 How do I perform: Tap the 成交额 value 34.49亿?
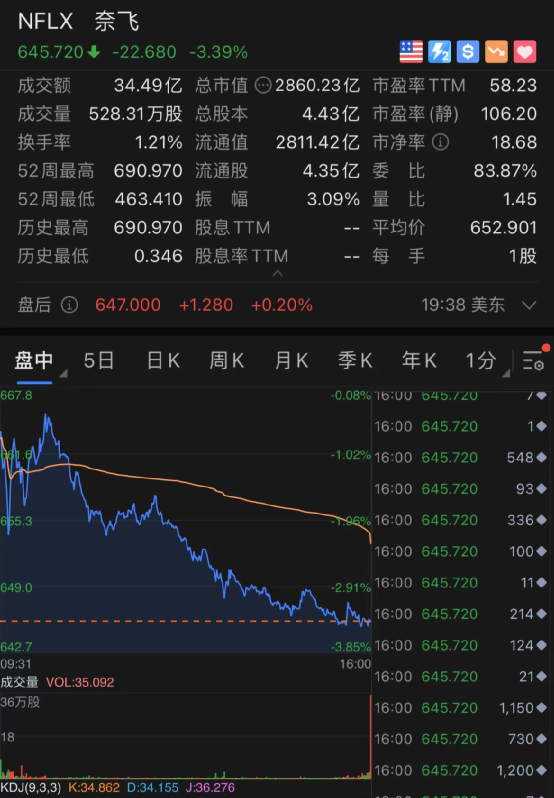tap(148, 86)
